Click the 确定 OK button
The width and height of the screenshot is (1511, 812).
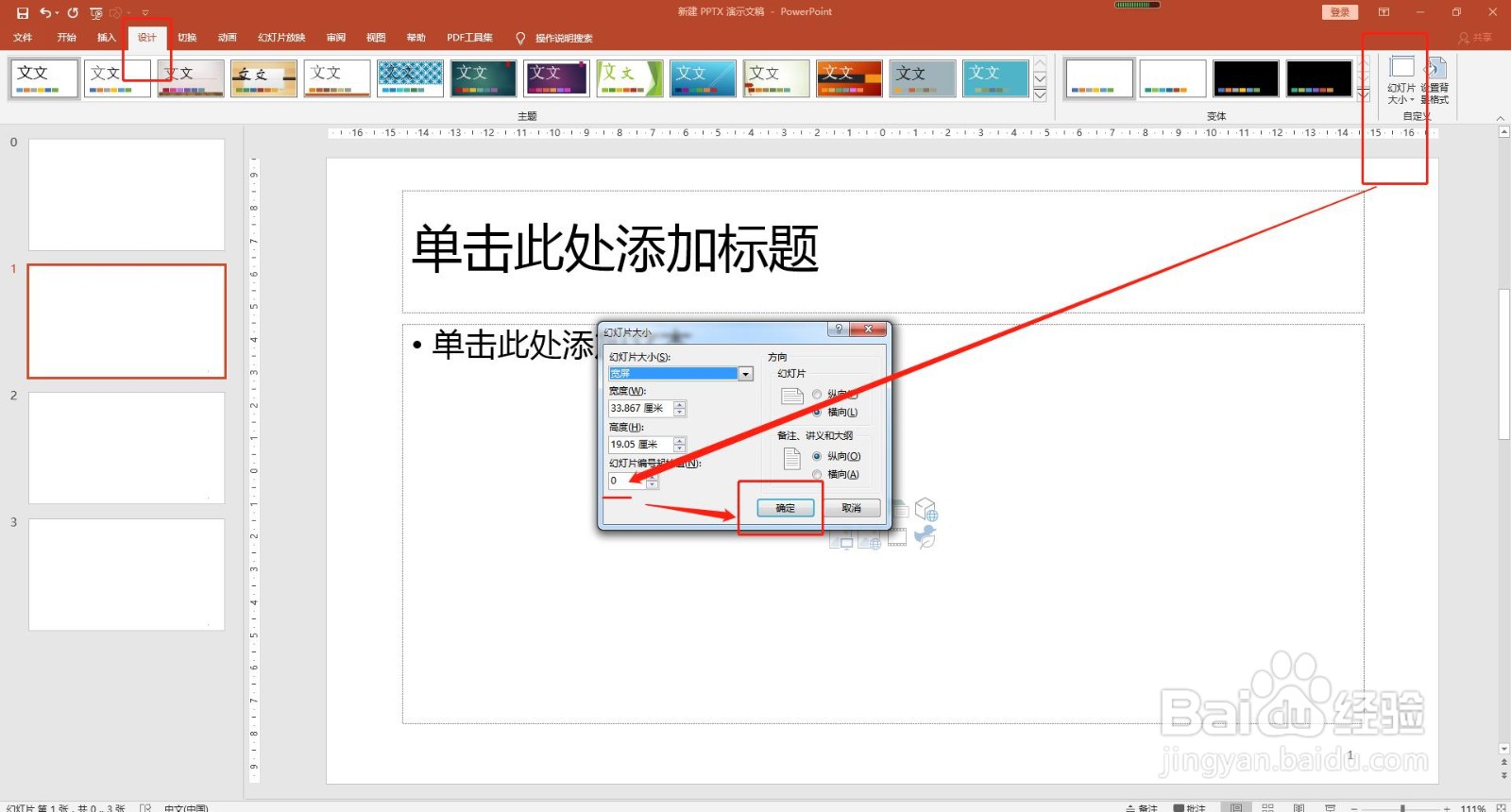(x=785, y=508)
